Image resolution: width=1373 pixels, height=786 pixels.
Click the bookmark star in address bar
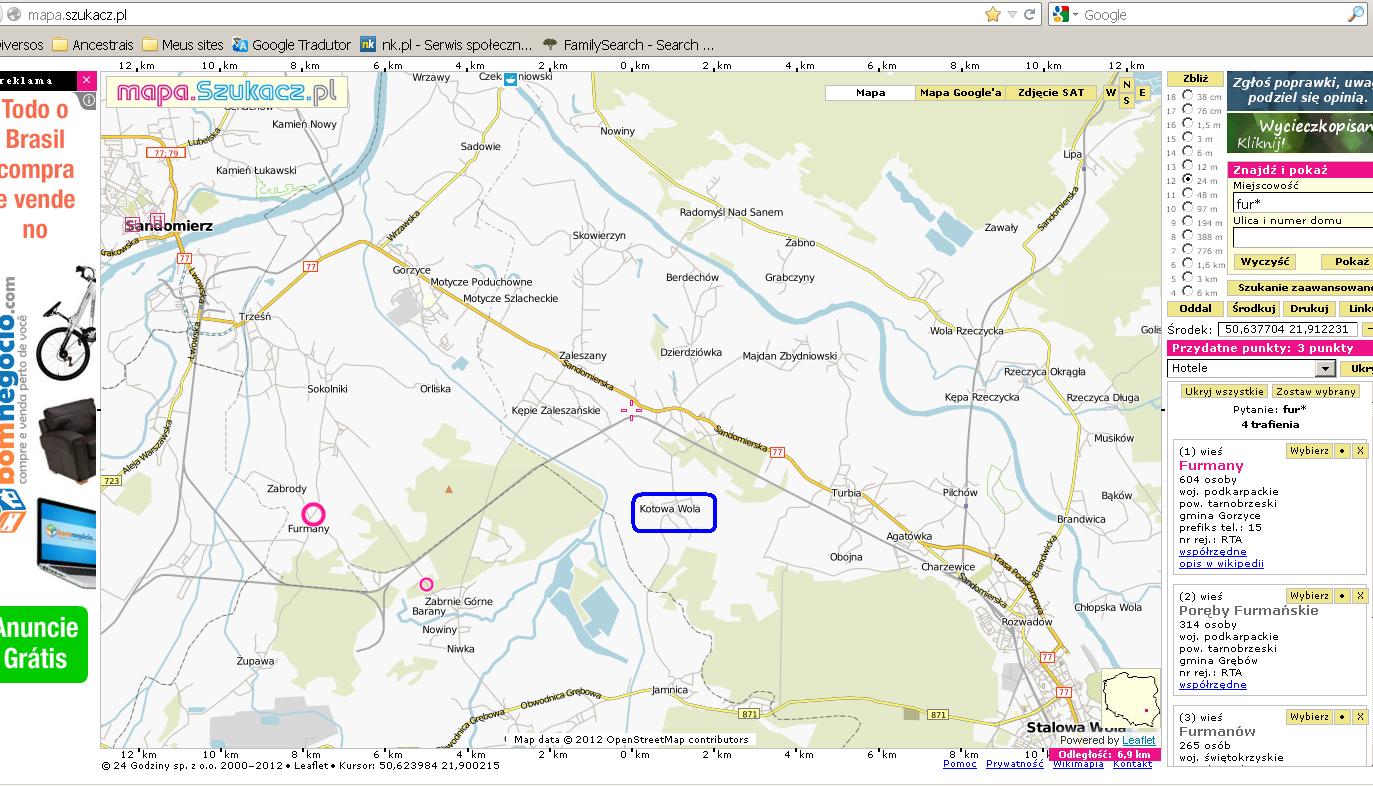coord(993,14)
